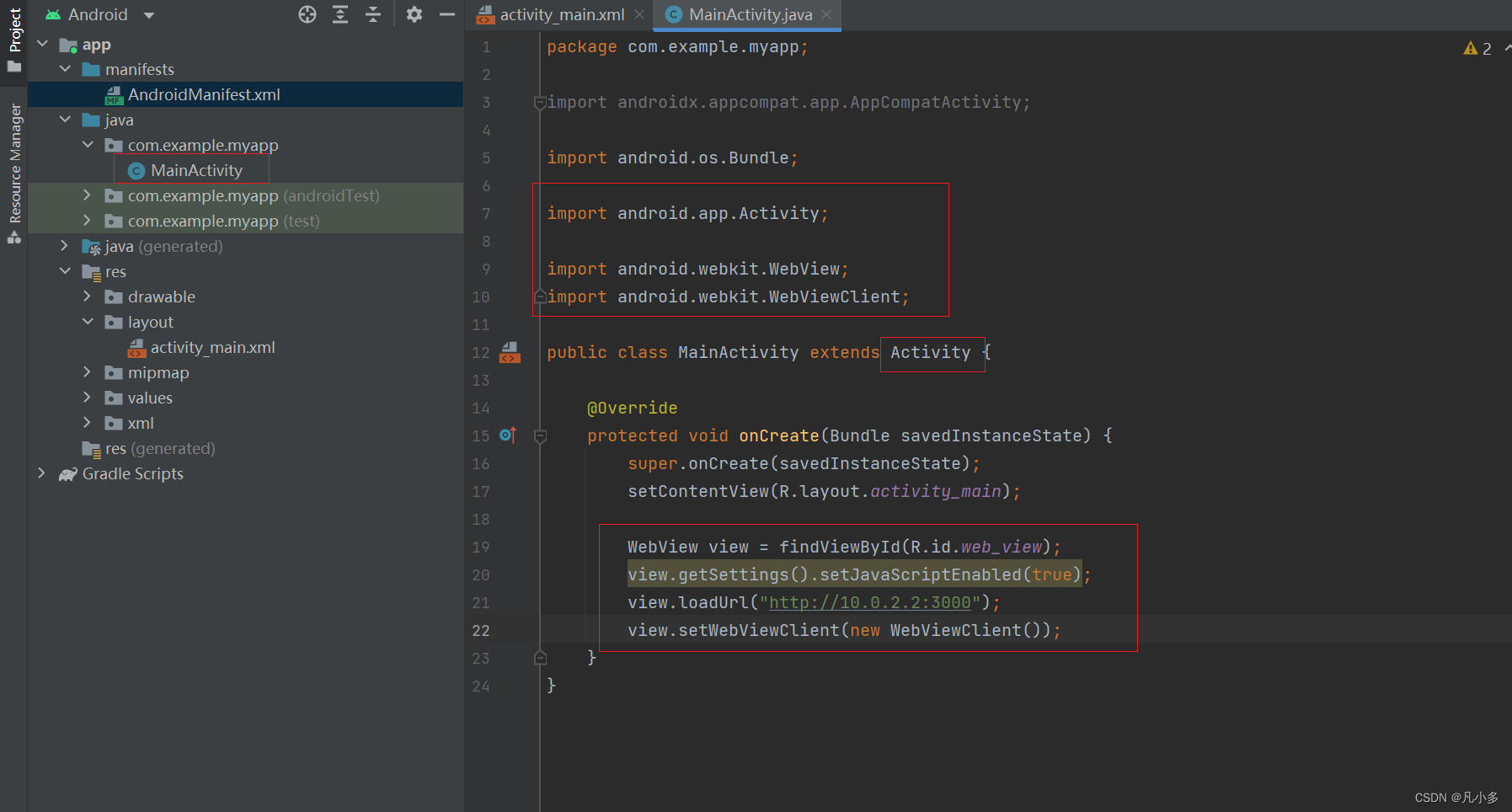Fold the onCreate method at line 15
Image resolution: width=1512 pixels, height=812 pixels.
tap(541, 435)
